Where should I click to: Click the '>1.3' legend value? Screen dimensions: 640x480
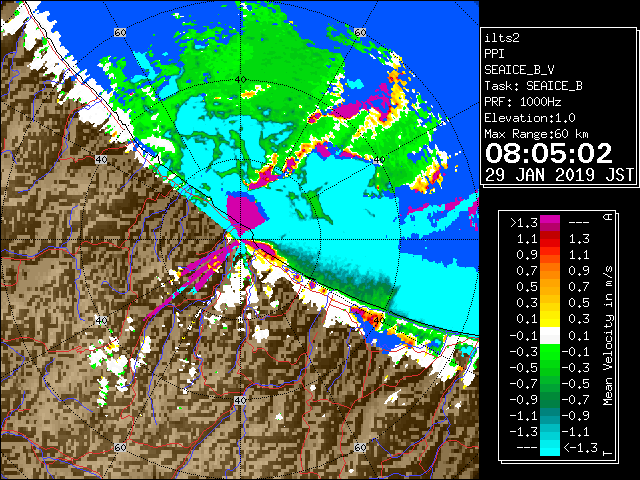(524, 223)
